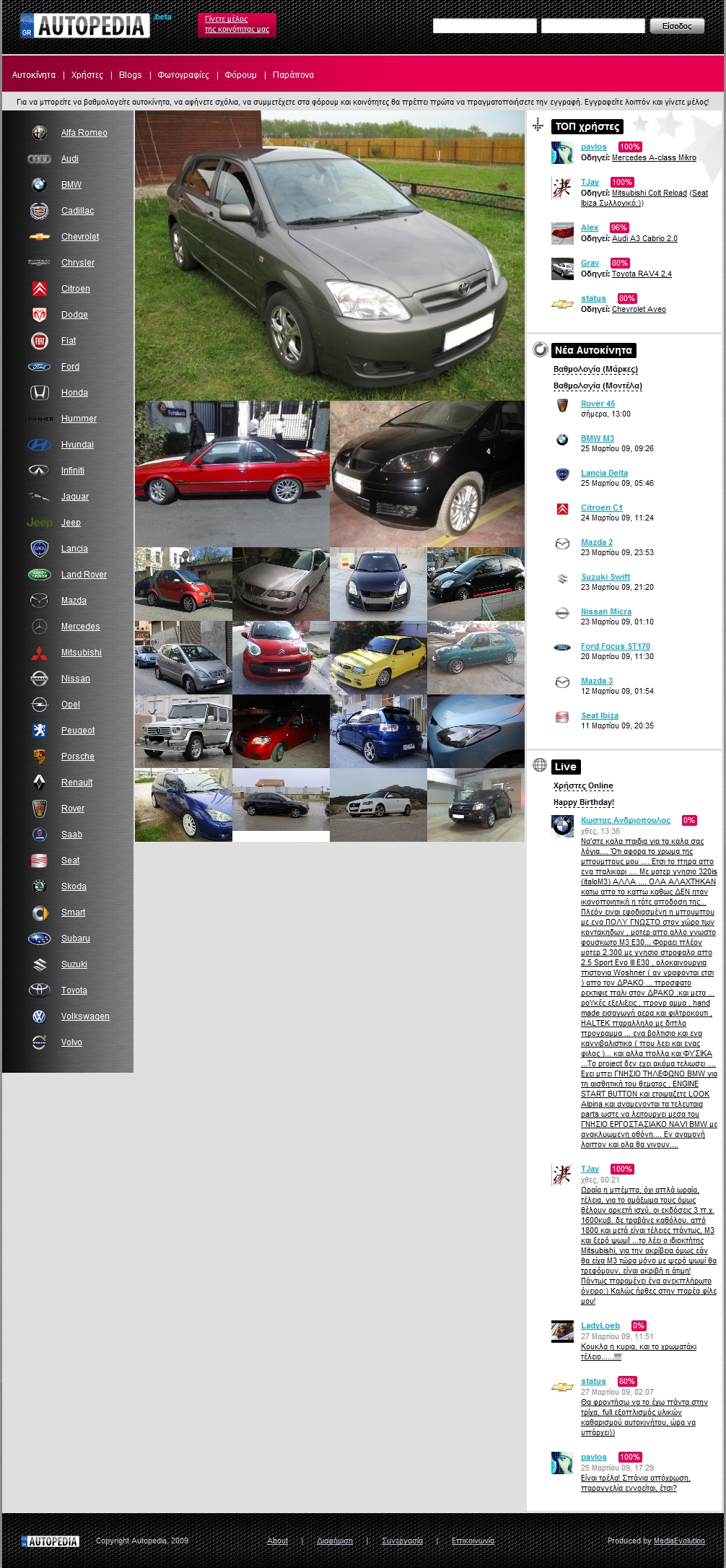Screen dimensions: 726x1568
Task: Click the Ford oval logo in sidebar
Action: click(x=39, y=367)
